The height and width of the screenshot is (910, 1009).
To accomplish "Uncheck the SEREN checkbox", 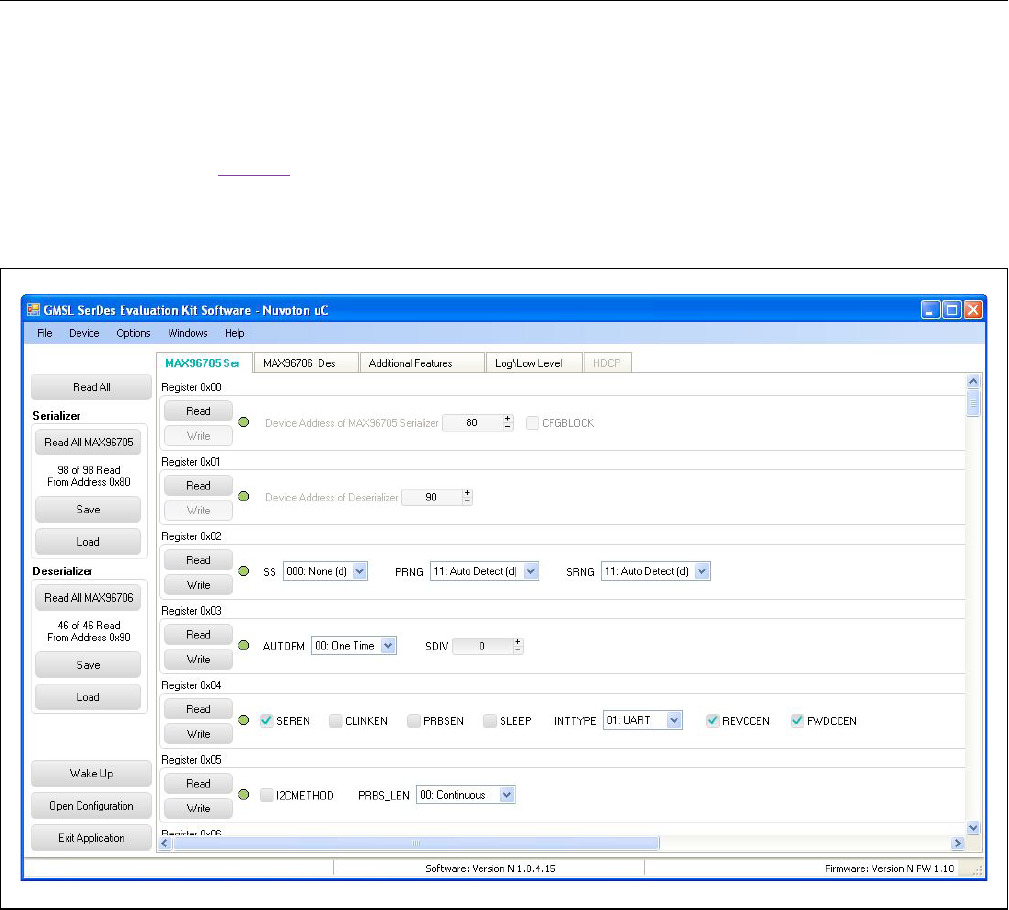I will 267,721.
